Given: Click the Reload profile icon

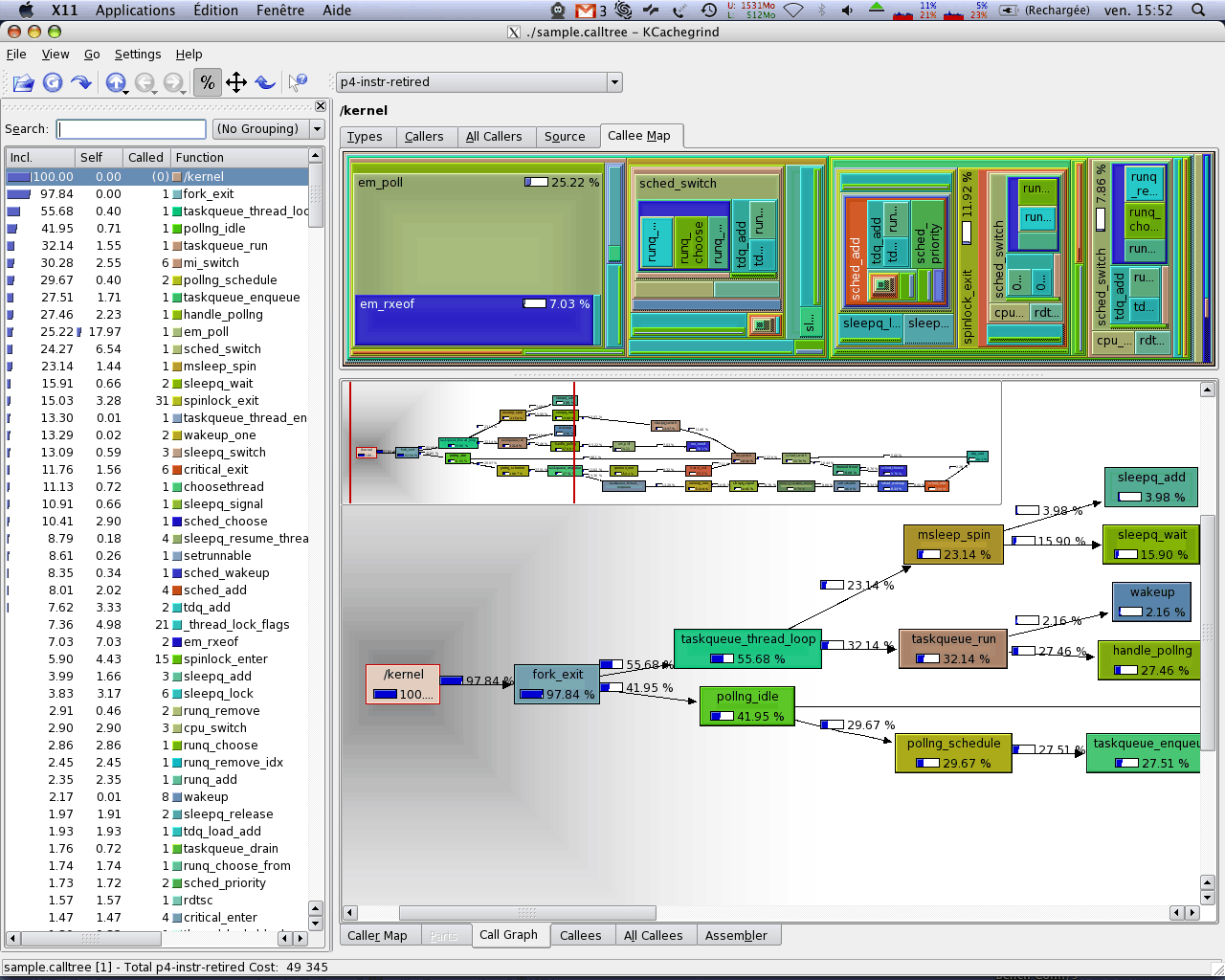Looking at the screenshot, I should tap(53, 83).
